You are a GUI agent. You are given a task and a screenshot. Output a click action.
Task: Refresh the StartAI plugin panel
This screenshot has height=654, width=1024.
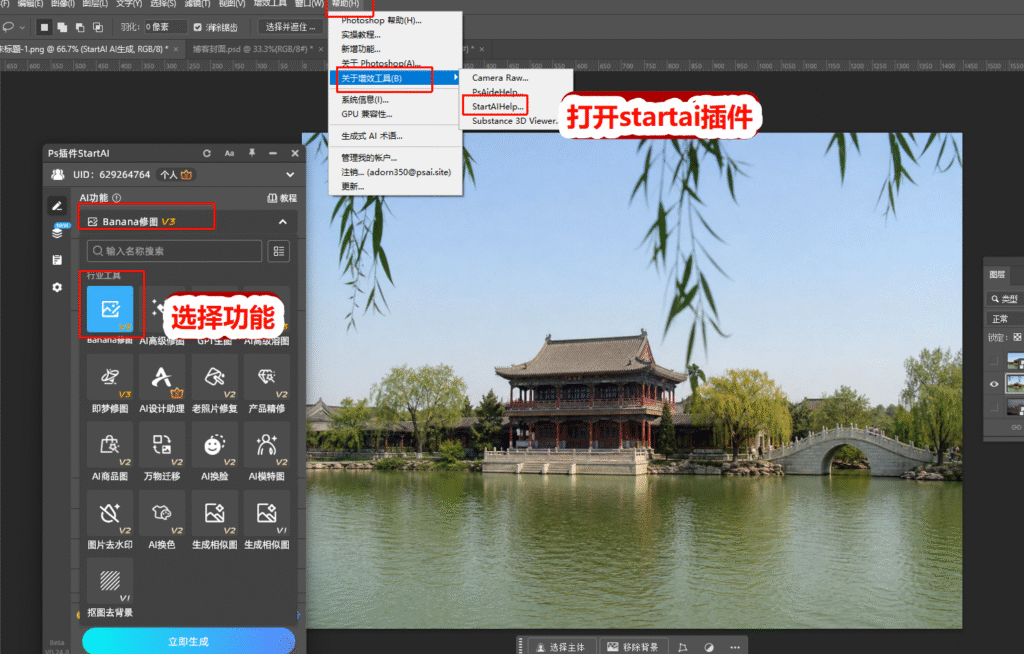pyautogui.click(x=207, y=153)
